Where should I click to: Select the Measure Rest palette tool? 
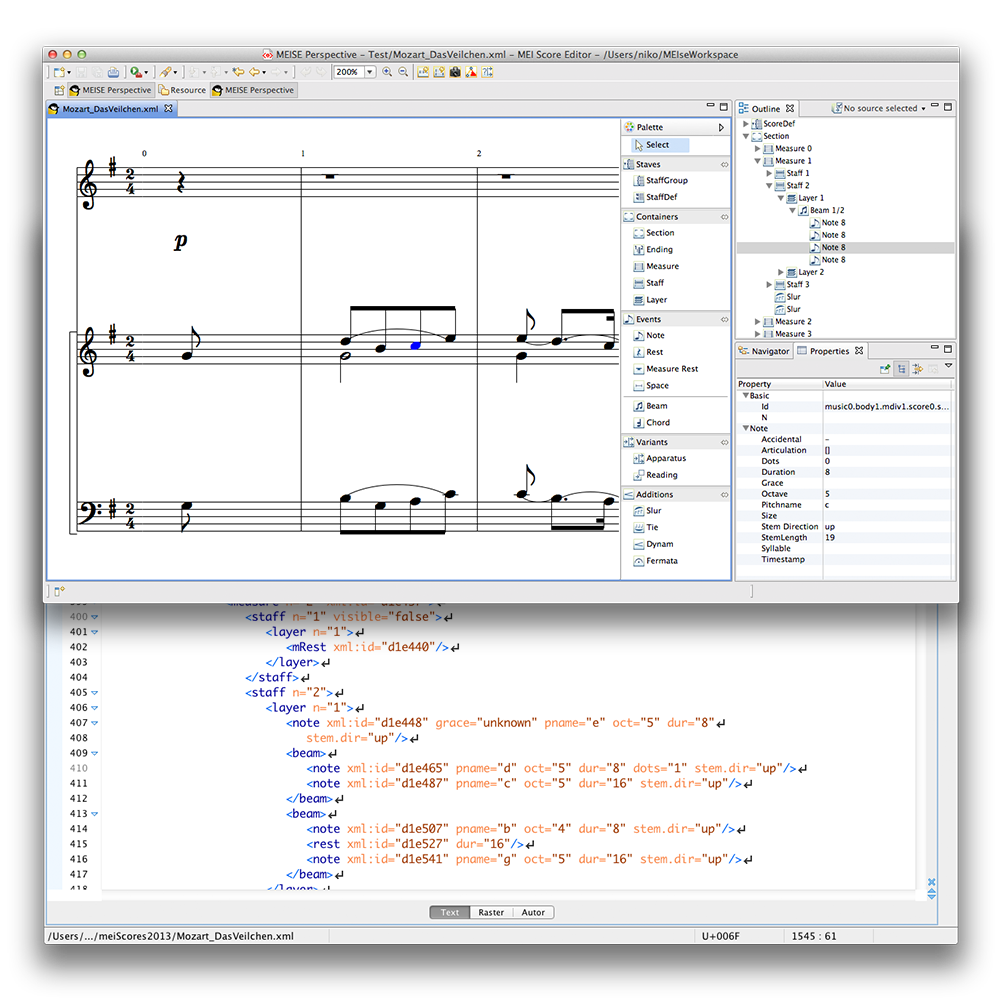click(671, 369)
